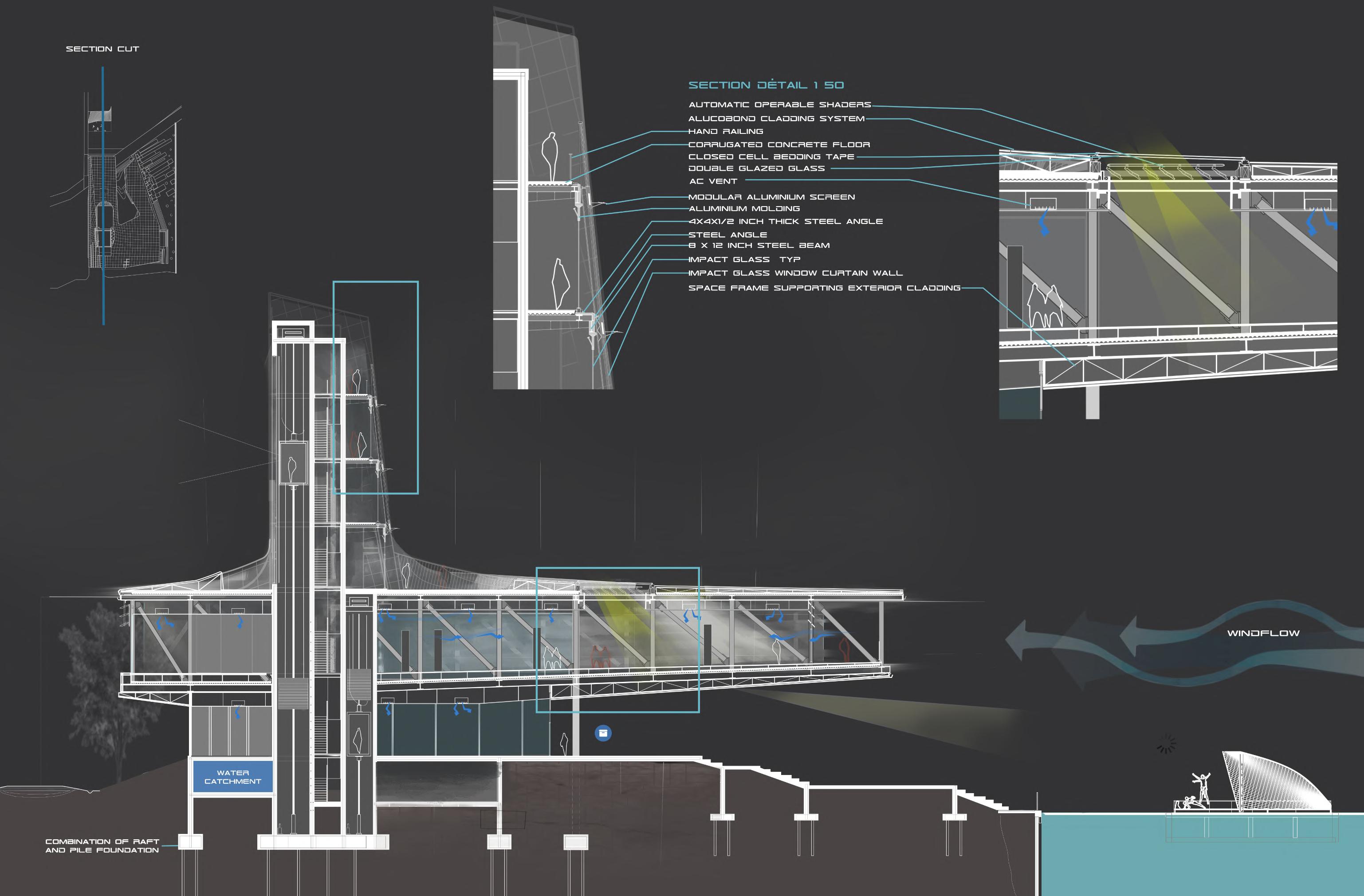Click the Corrugated Concrete Floor annotation
The width and height of the screenshot is (1364, 896).
click(x=779, y=145)
